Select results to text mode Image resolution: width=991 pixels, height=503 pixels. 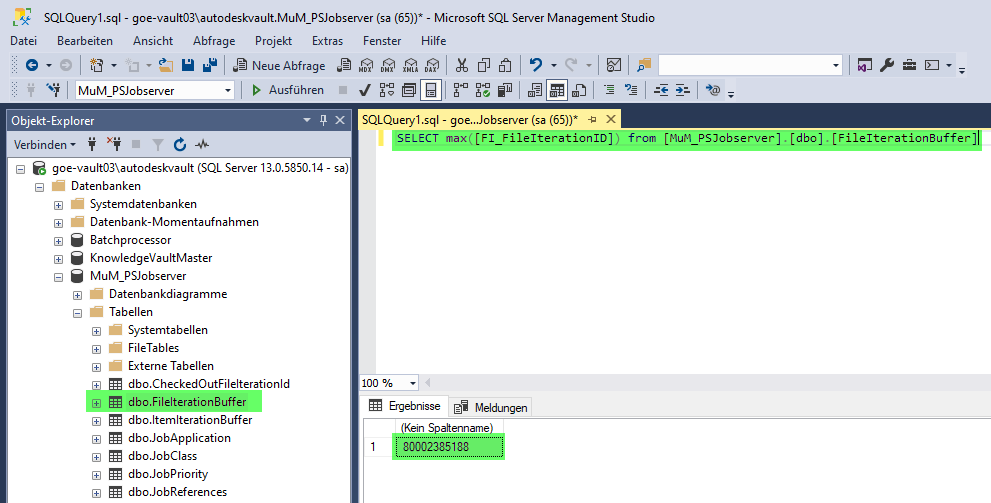[535, 90]
